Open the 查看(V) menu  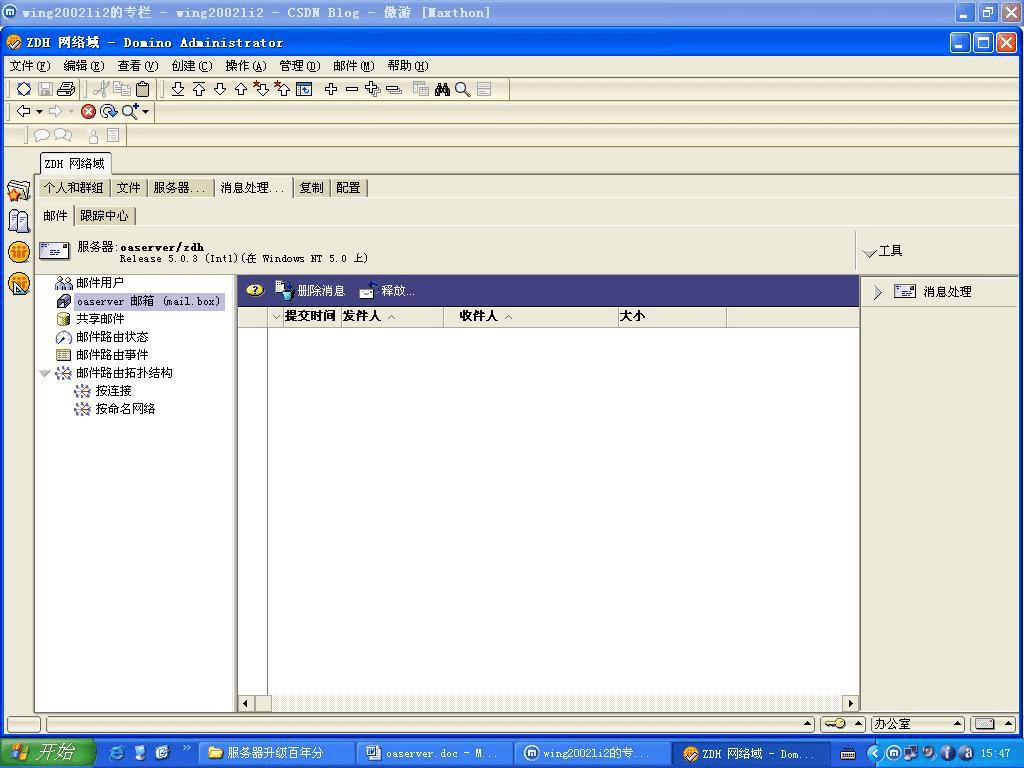coord(138,66)
